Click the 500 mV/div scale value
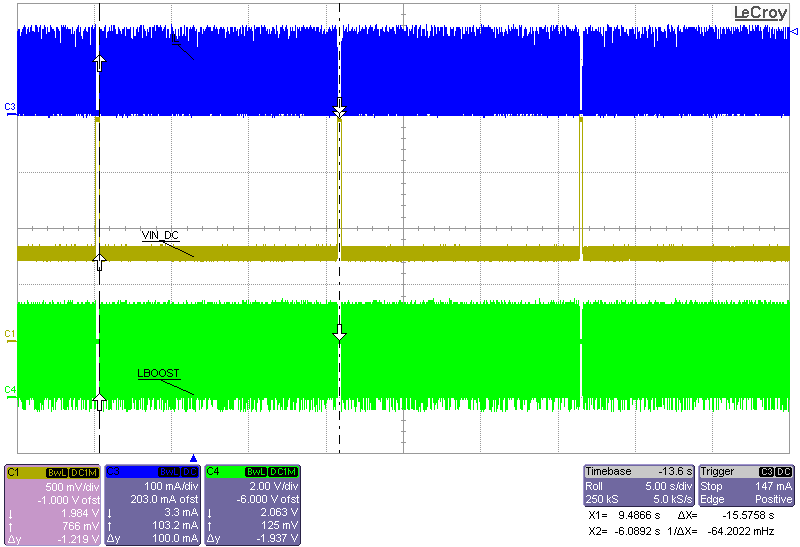 point(72,487)
